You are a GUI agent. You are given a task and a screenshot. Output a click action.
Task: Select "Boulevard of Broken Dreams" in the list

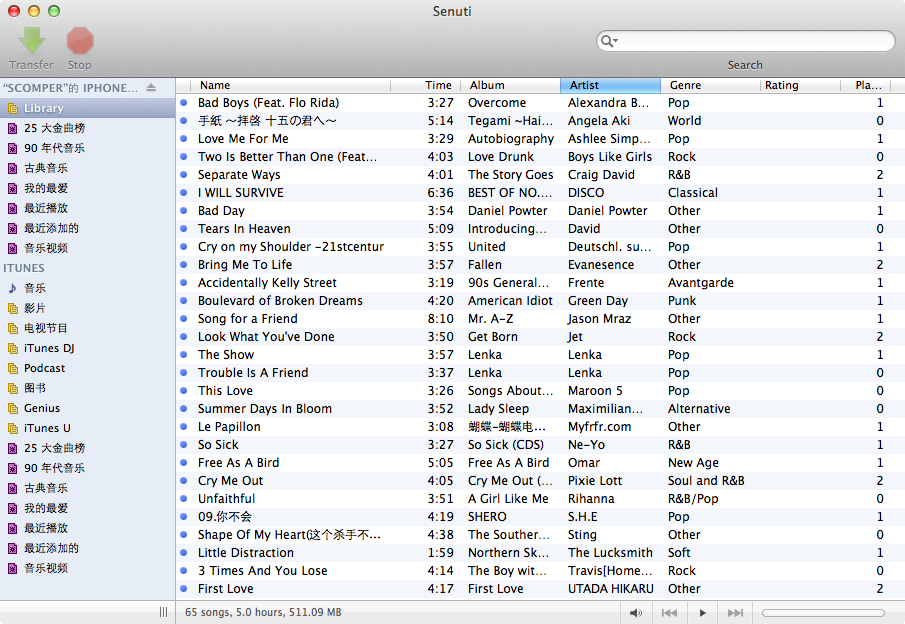coord(281,301)
